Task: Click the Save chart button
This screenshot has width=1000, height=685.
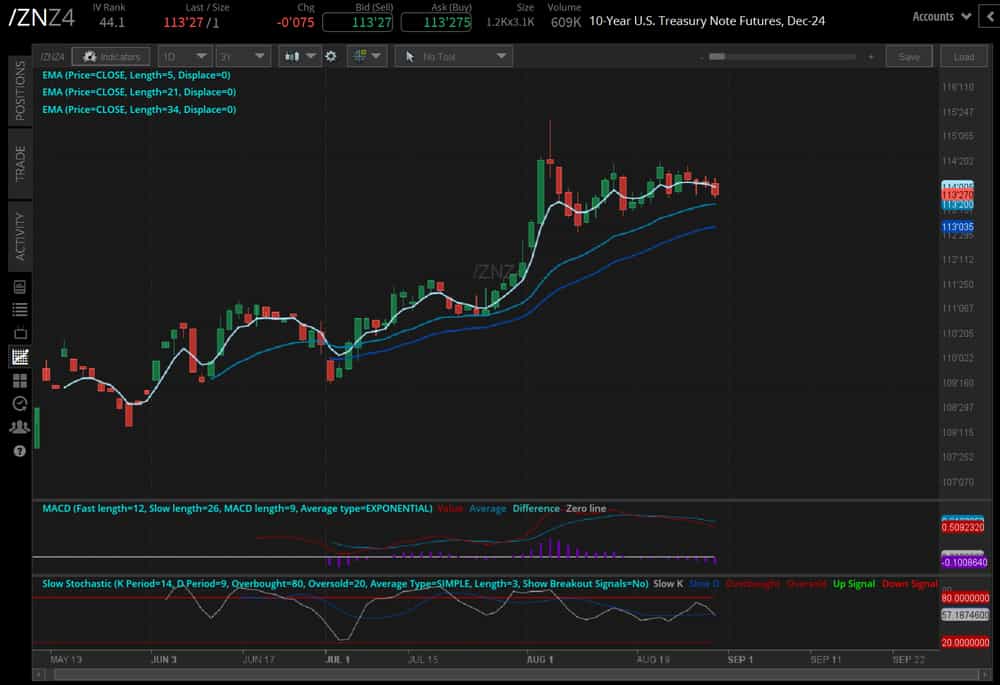Action: 909,56
